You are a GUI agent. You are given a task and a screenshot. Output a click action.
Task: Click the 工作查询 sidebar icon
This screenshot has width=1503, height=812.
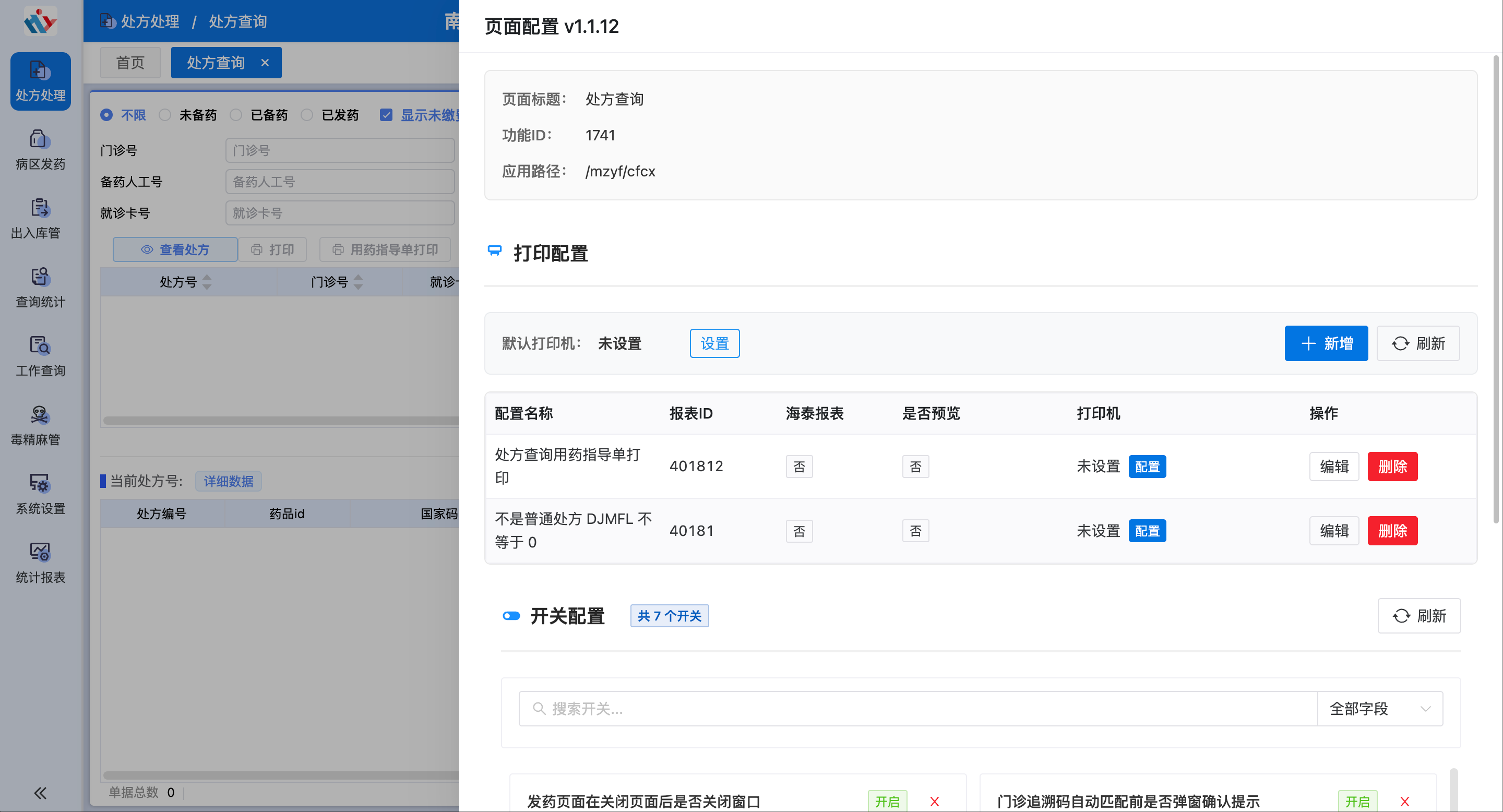(x=39, y=355)
